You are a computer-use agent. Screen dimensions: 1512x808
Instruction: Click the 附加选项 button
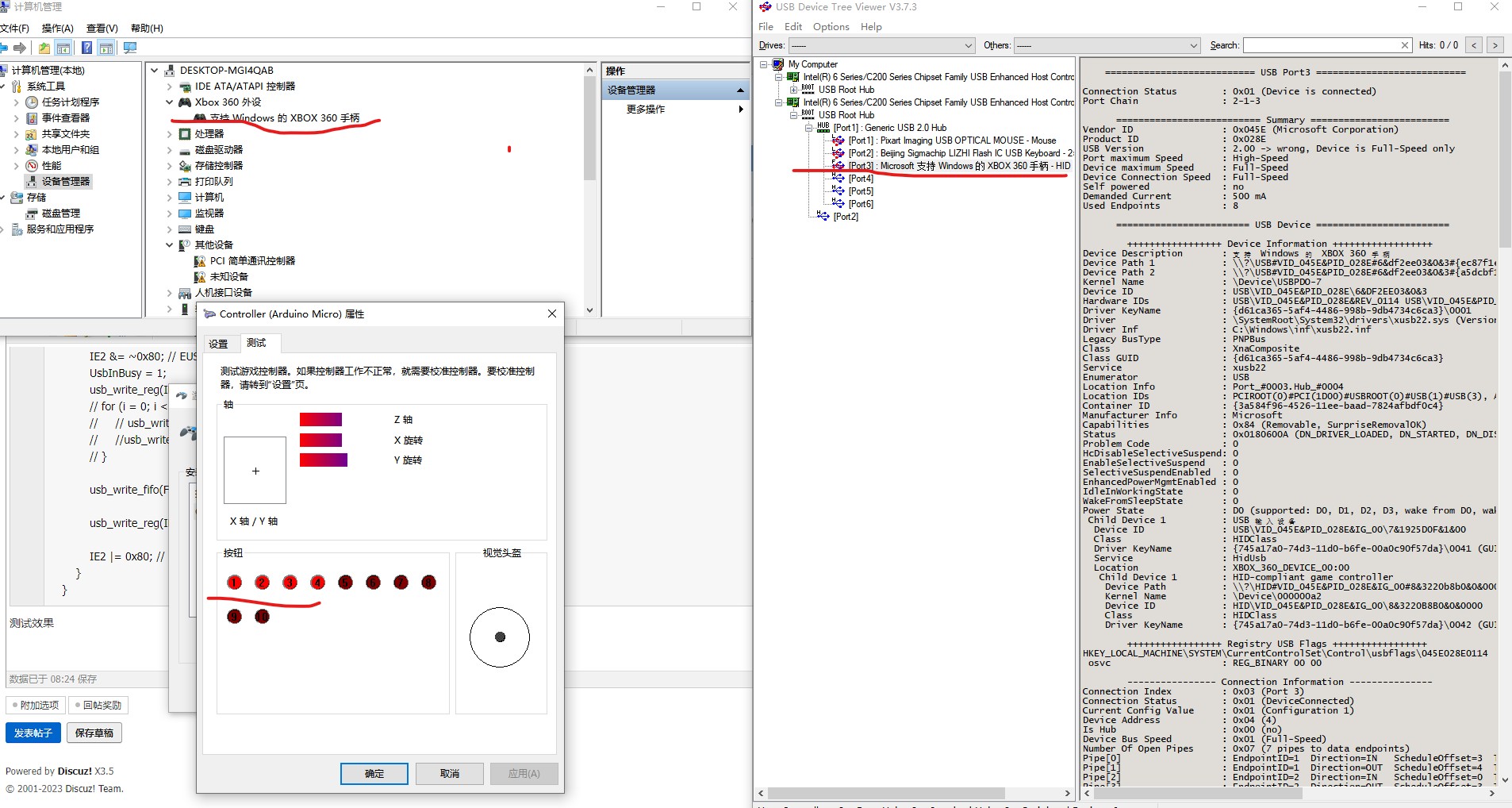35,705
